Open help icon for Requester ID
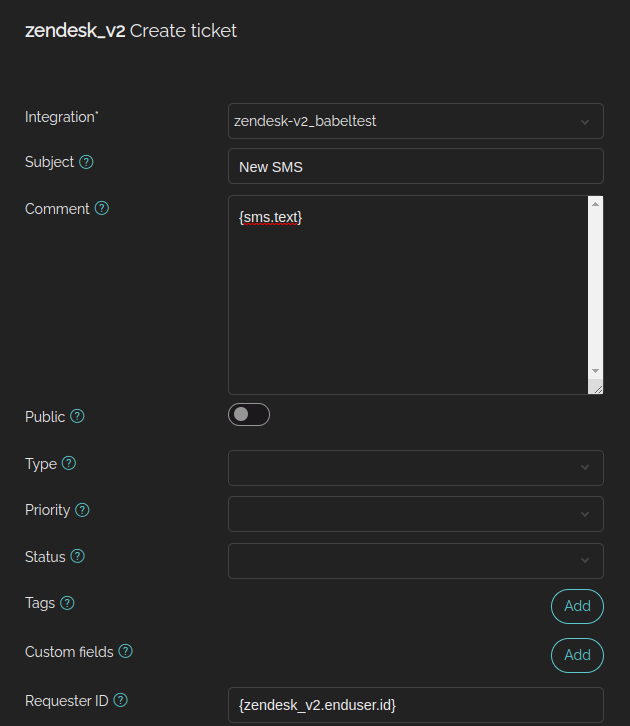This screenshot has width=630, height=726. 121,700
